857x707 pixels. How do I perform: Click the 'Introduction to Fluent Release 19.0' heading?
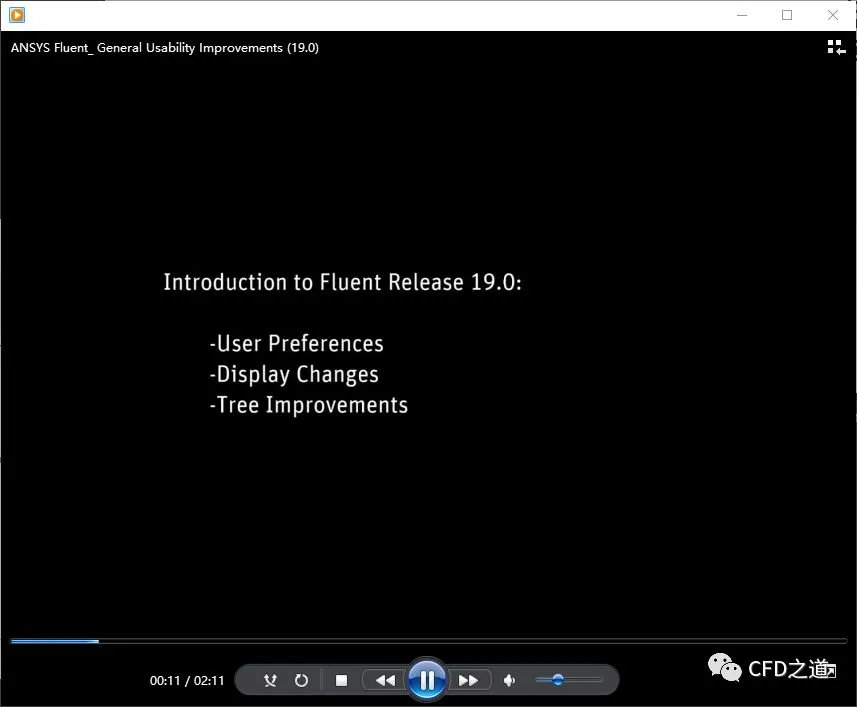click(x=343, y=282)
